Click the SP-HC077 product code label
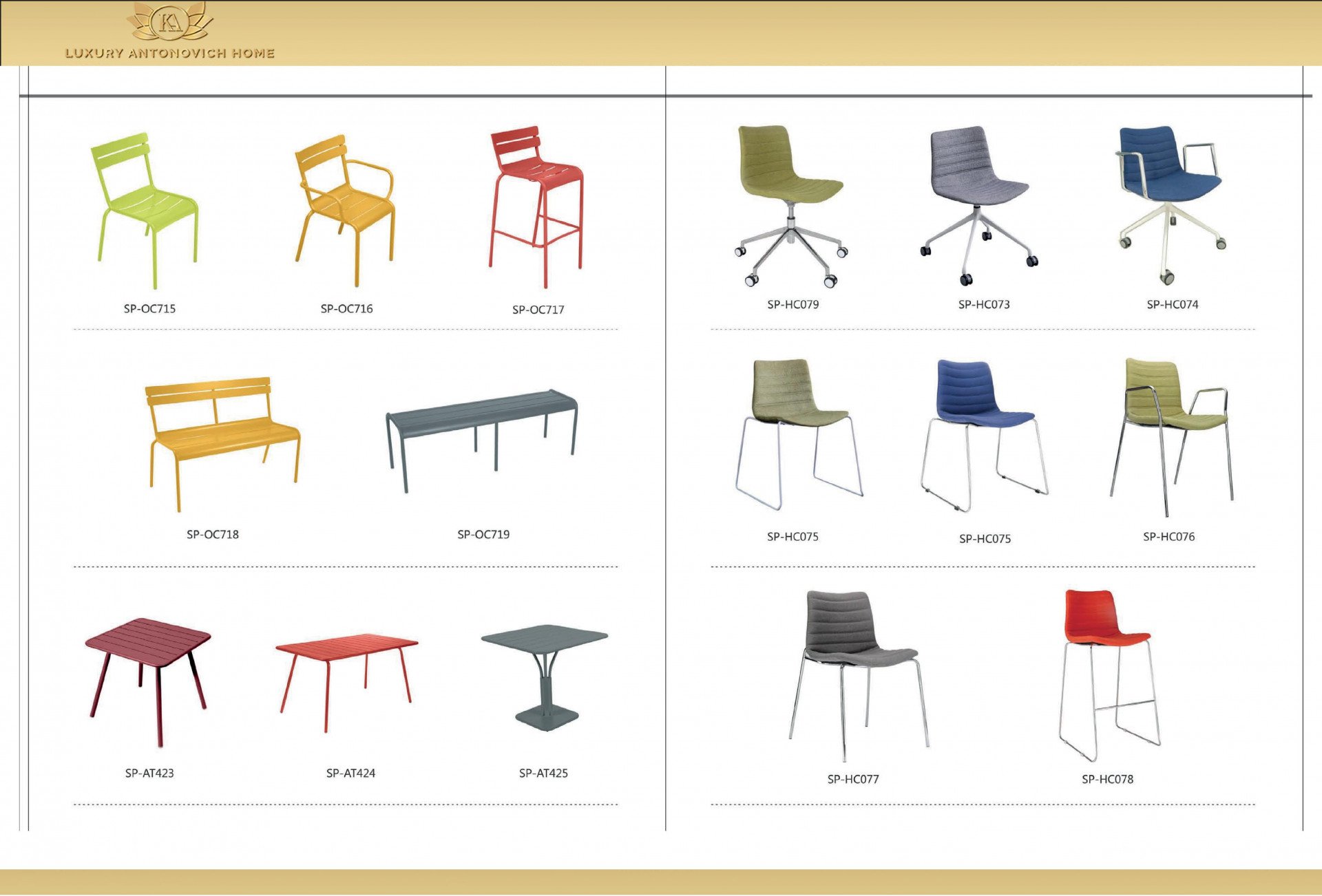Viewport: 1322px width, 896px height. [853, 779]
